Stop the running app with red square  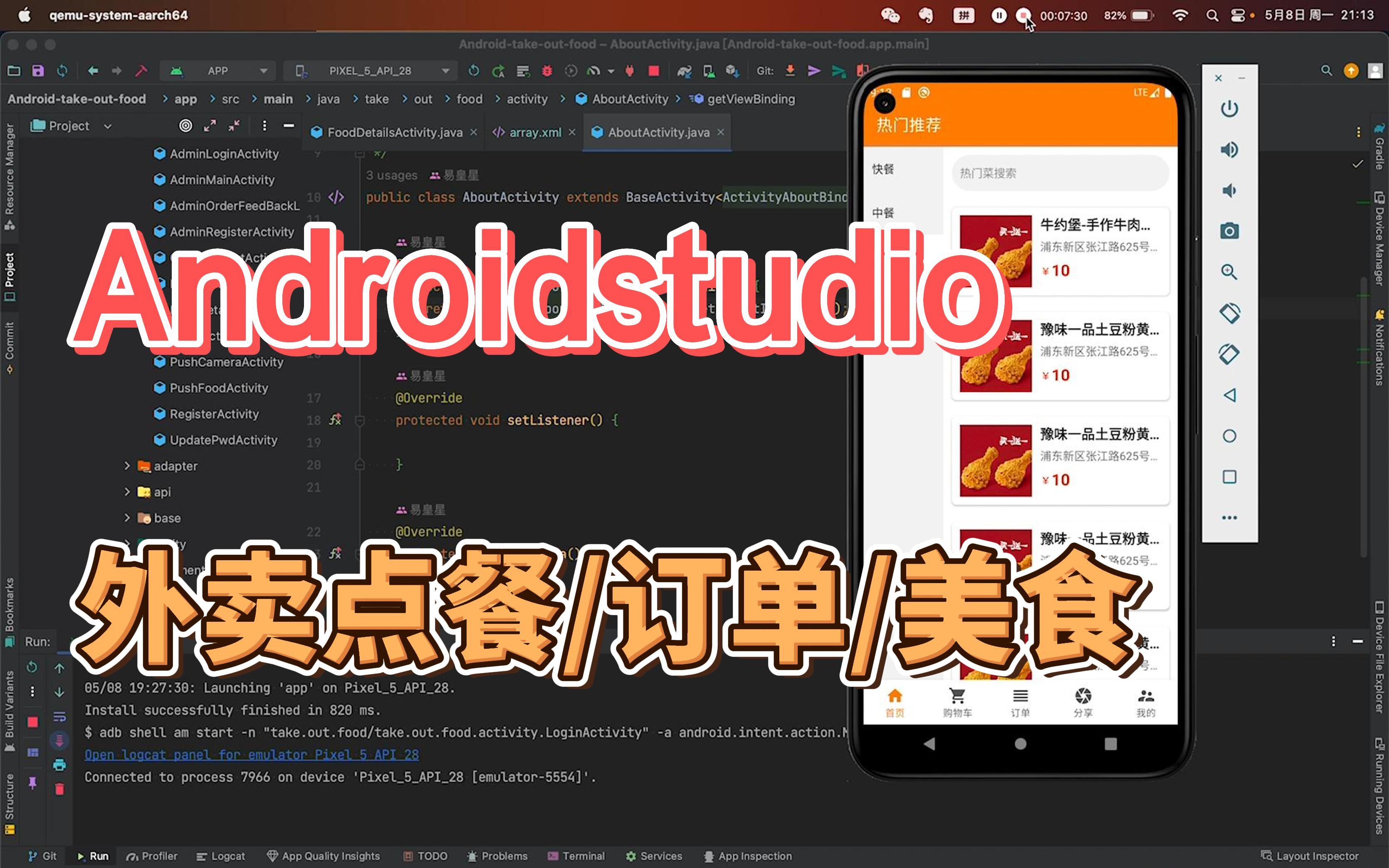(x=654, y=71)
